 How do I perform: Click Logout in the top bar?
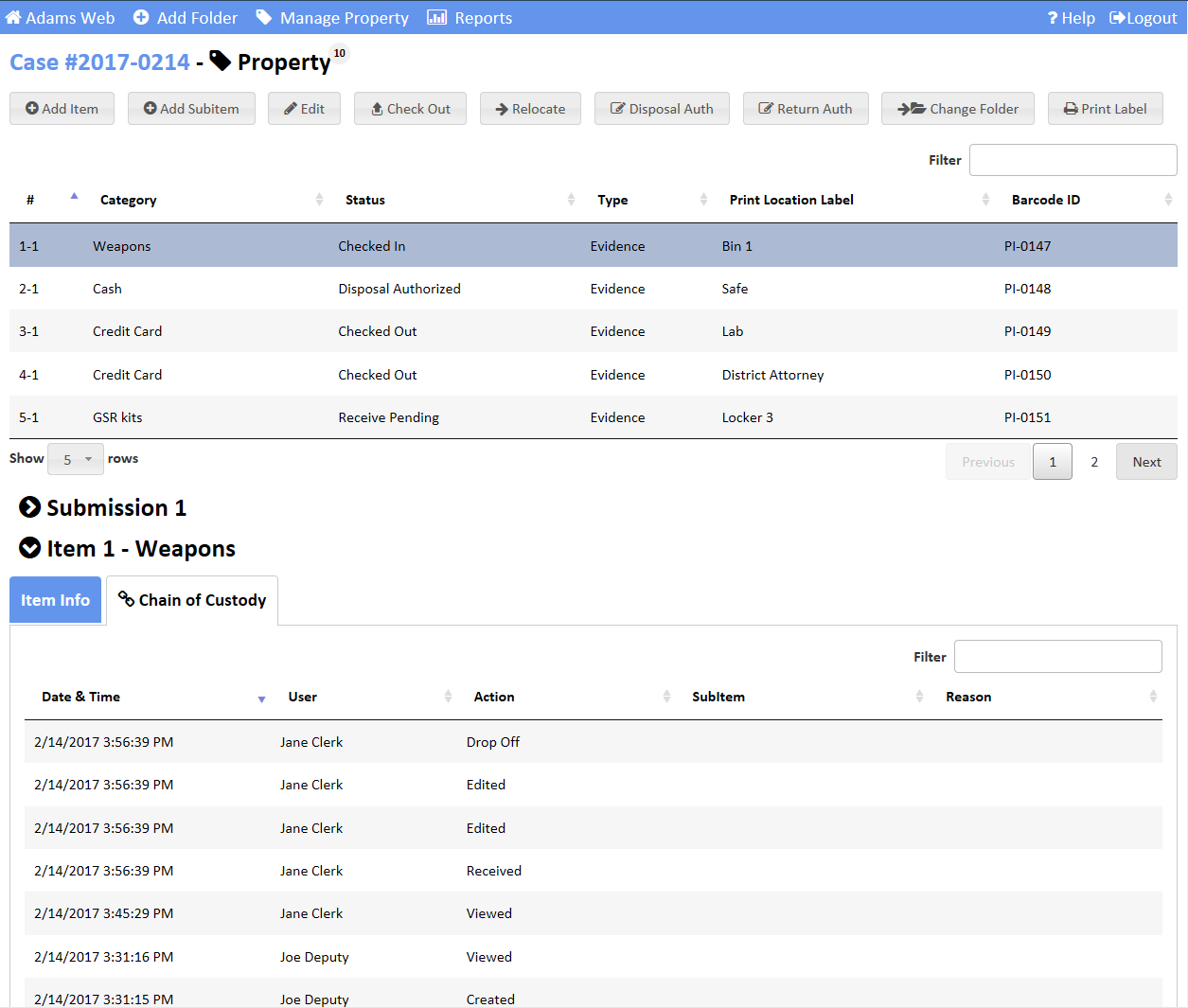(x=1143, y=18)
